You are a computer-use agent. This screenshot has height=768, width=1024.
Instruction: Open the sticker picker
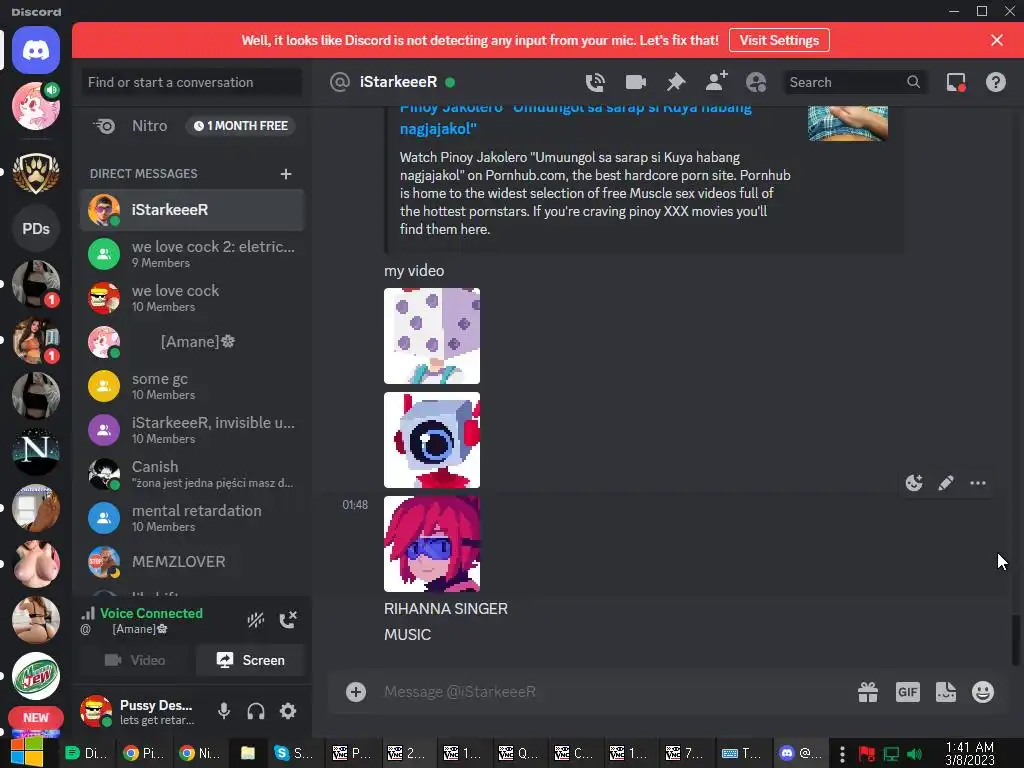pos(946,692)
